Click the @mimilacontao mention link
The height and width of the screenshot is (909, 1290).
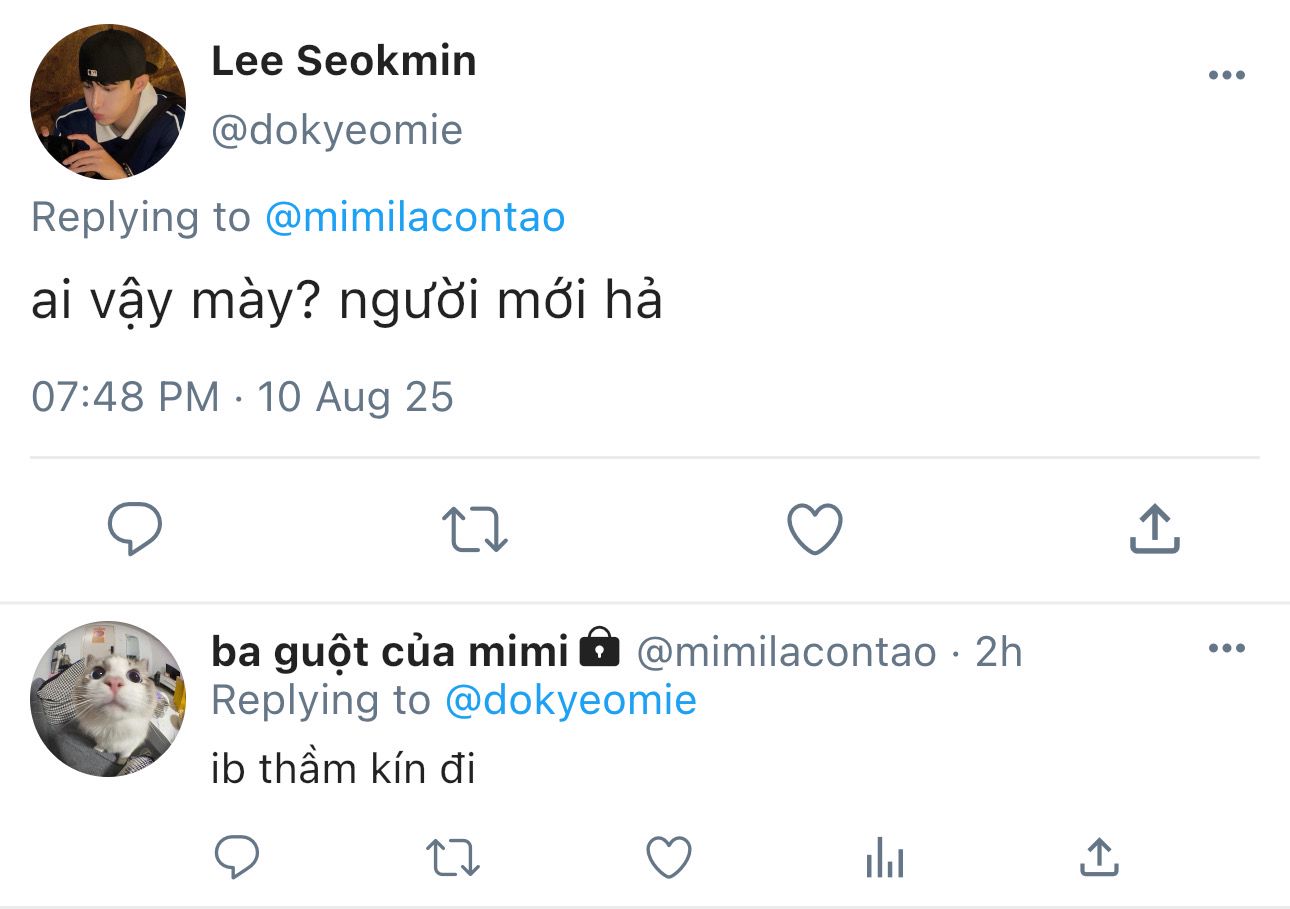click(415, 217)
